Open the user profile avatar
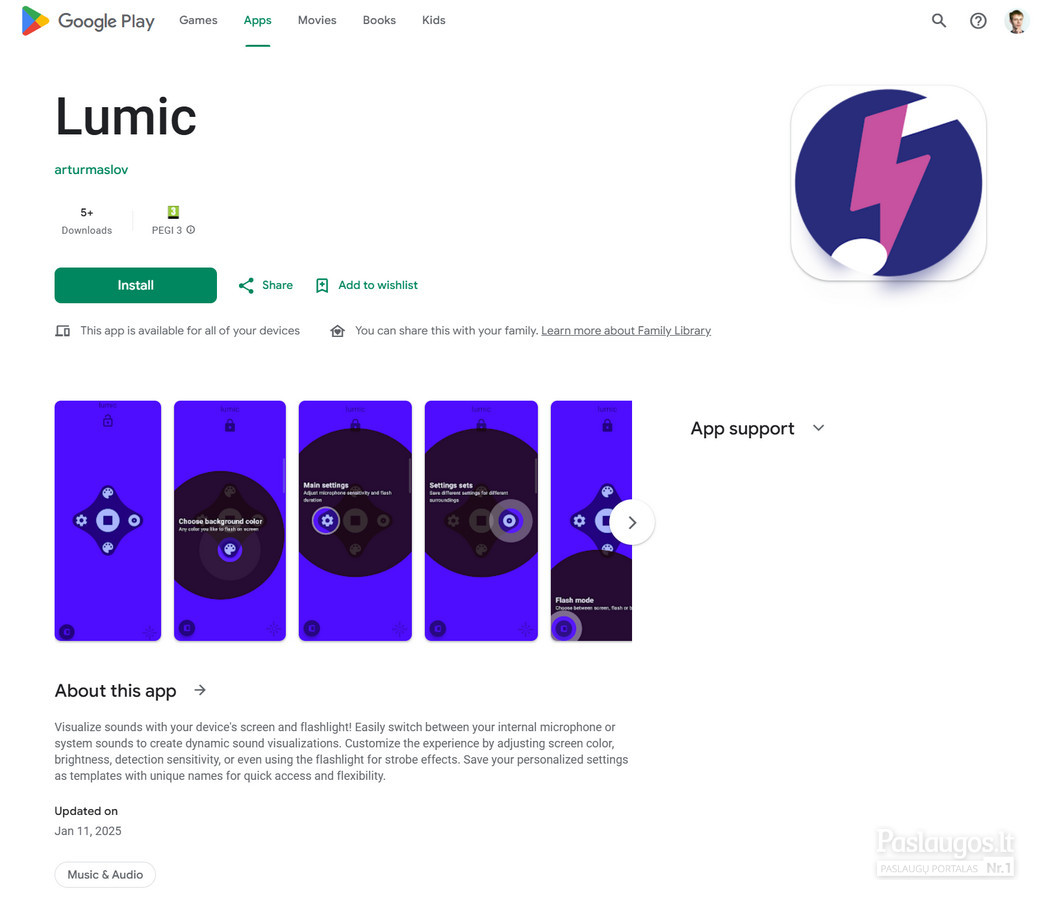The width and height of the screenshot is (1040, 900). click(x=1016, y=21)
